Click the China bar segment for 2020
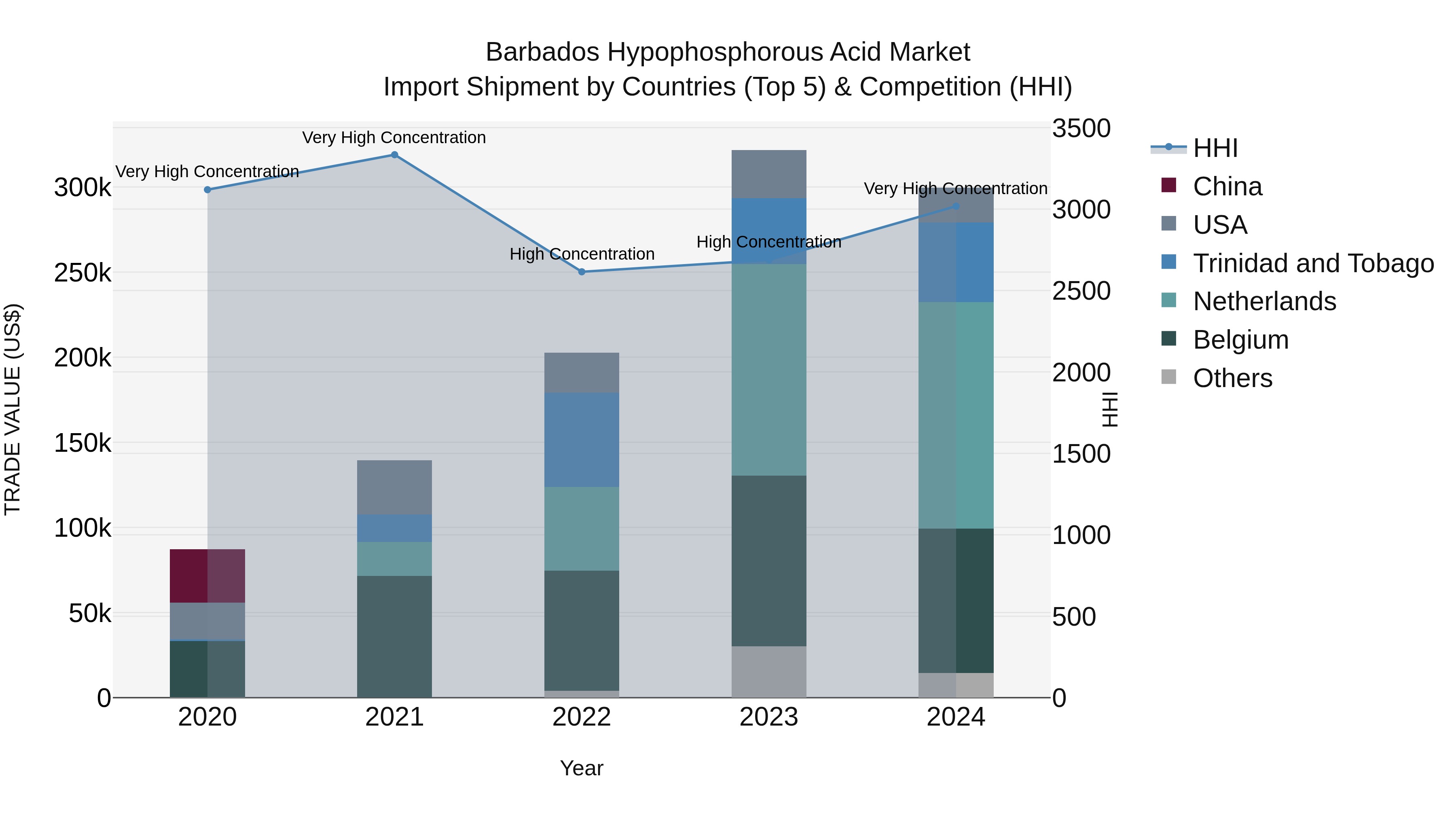Screen dimensions: 1456x819 click(x=207, y=576)
